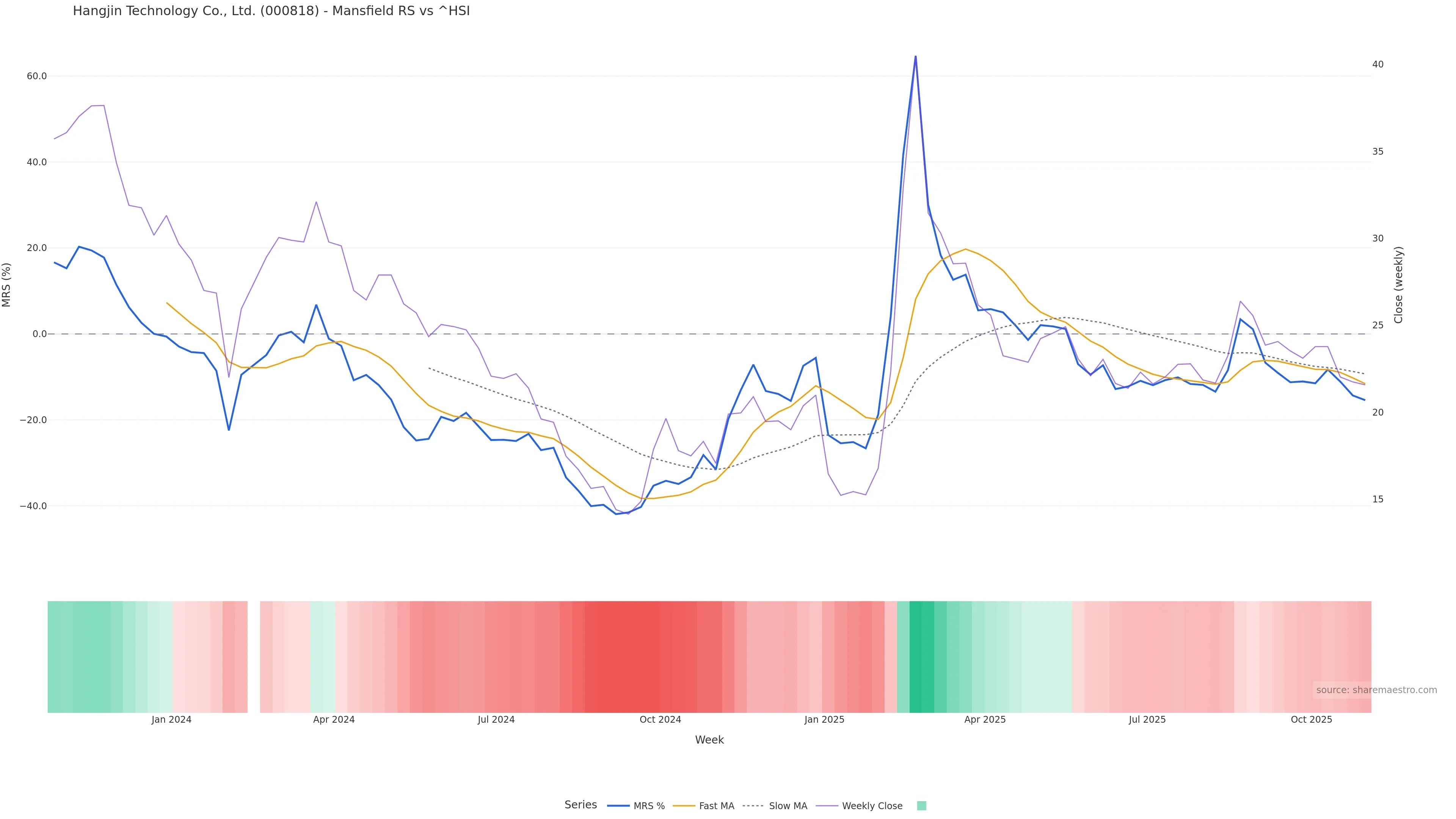Image resolution: width=1456 pixels, height=819 pixels.
Task: Click the Oct 2024 x-axis tick label
Action: [x=660, y=720]
